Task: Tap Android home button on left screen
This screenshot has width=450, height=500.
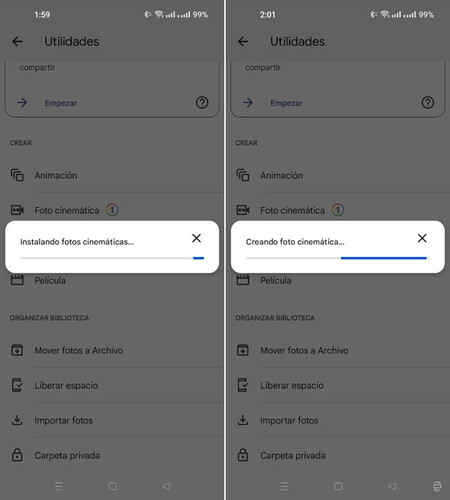Action: pyautogui.click(x=112, y=486)
